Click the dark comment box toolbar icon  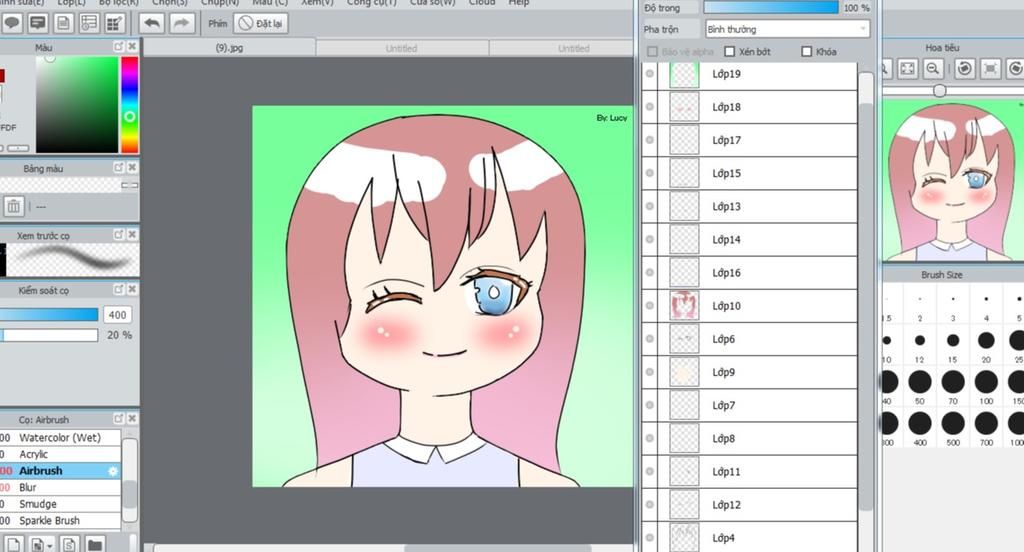click(38, 24)
